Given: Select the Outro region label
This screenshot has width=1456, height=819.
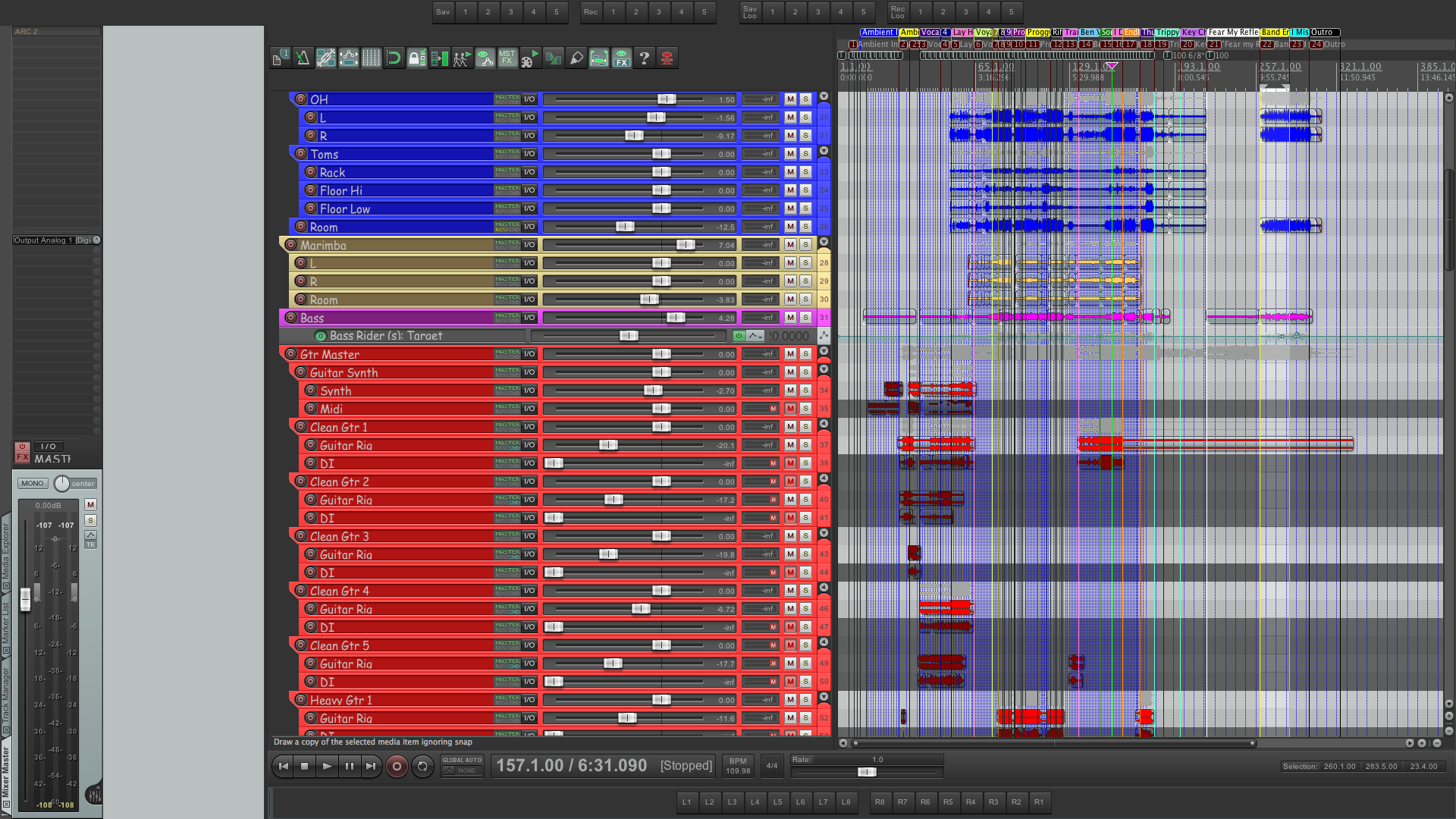Looking at the screenshot, I should pos(1324,33).
